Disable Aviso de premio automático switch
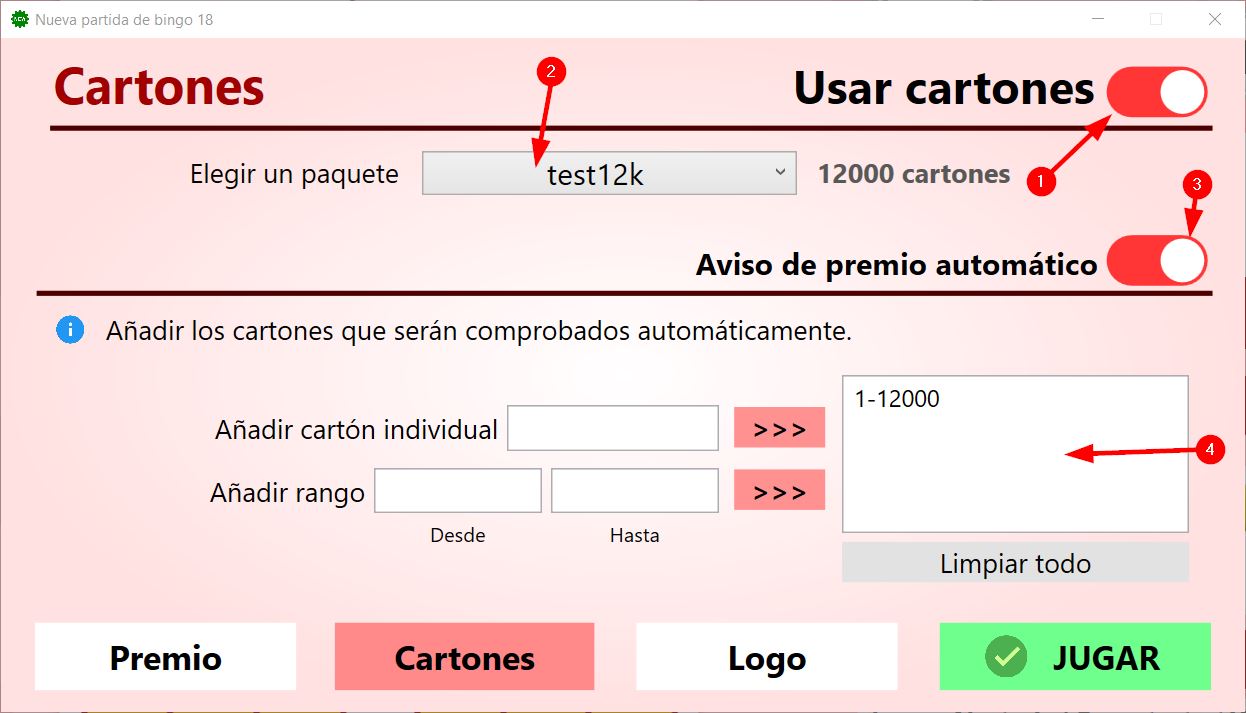Image resolution: width=1246 pixels, height=713 pixels. coord(1157,261)
